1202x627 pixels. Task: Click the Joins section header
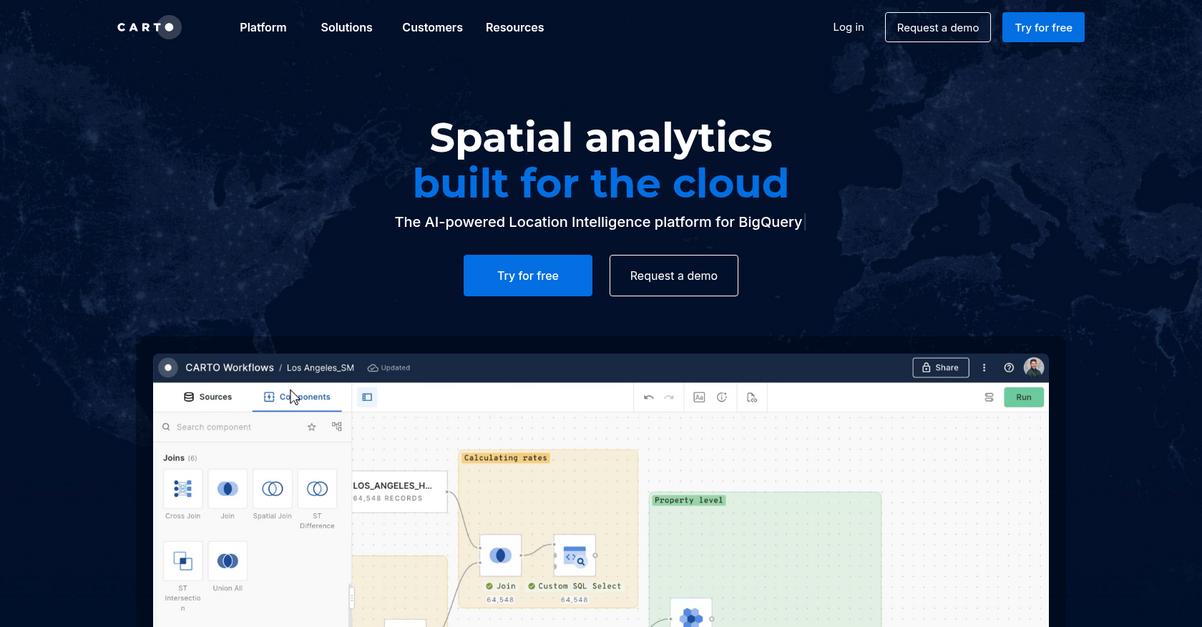[x=180, y=458]
